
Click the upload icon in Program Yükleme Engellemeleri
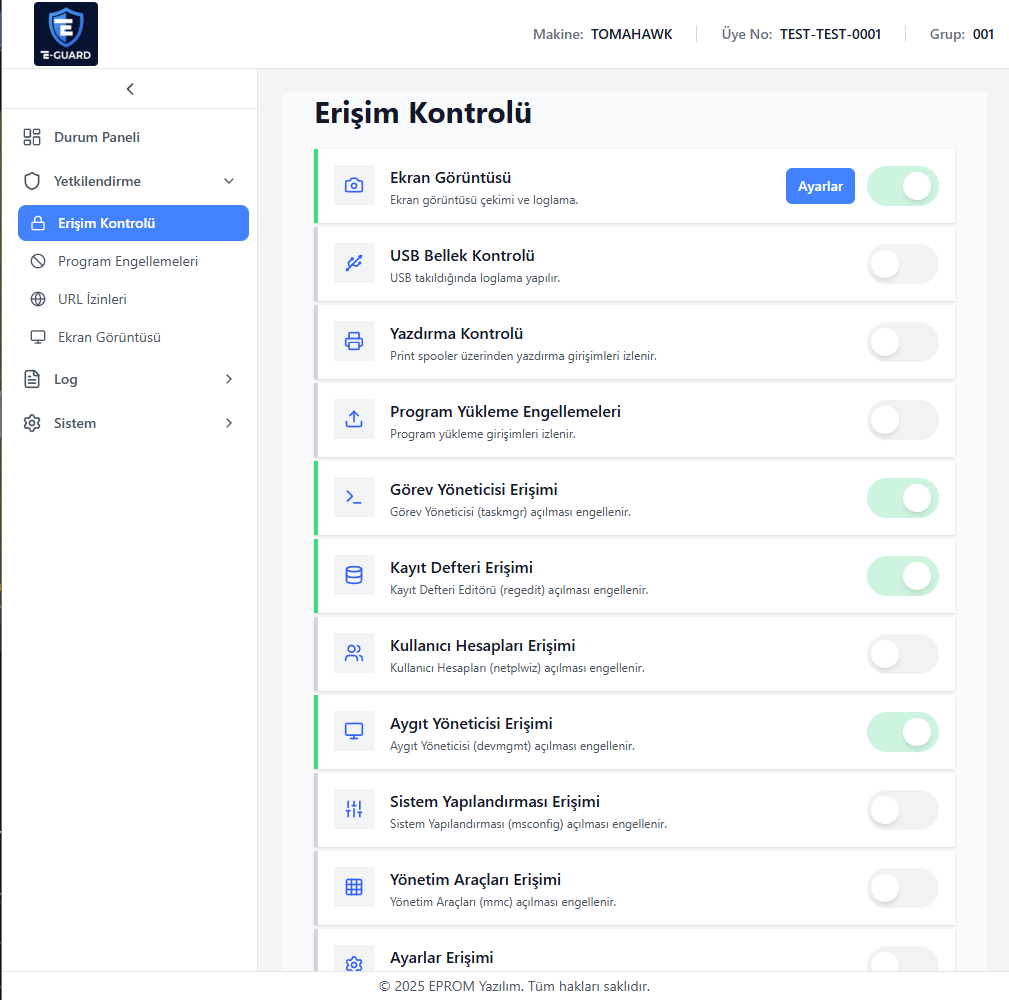pyautogui.click(x=353, y=420)
